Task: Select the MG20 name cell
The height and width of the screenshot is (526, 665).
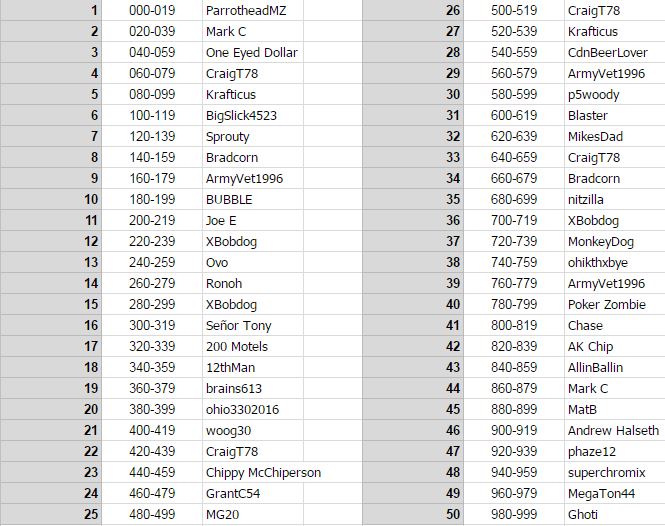Action: point(253,515)
